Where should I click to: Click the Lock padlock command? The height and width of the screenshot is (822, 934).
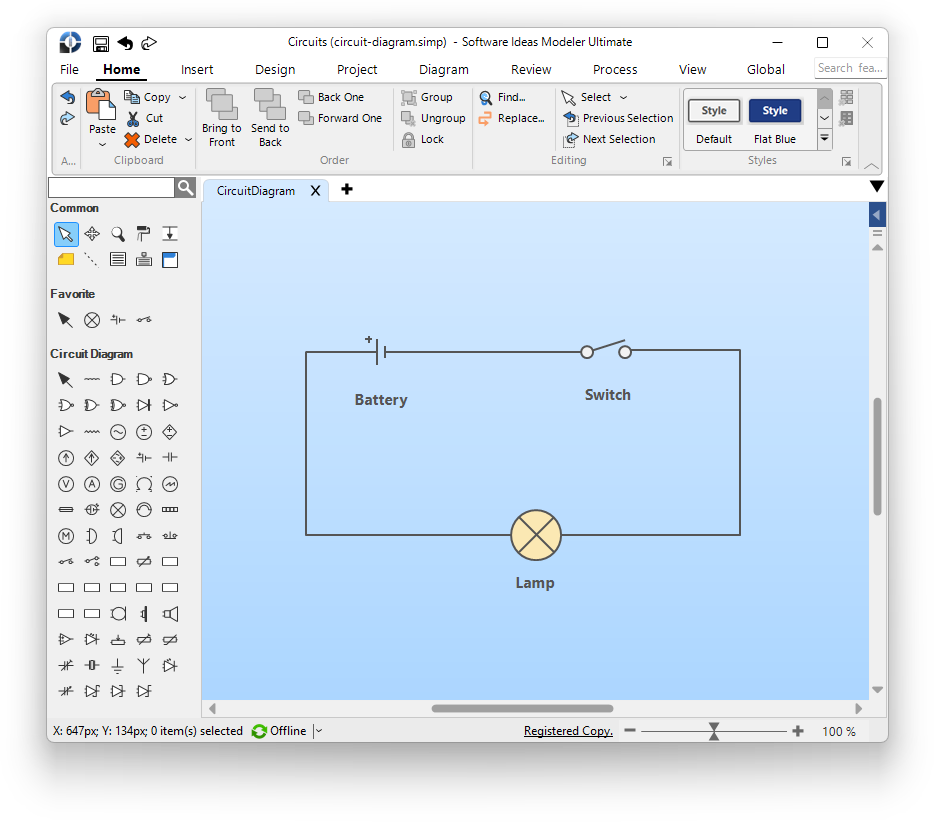coord(423,139)
